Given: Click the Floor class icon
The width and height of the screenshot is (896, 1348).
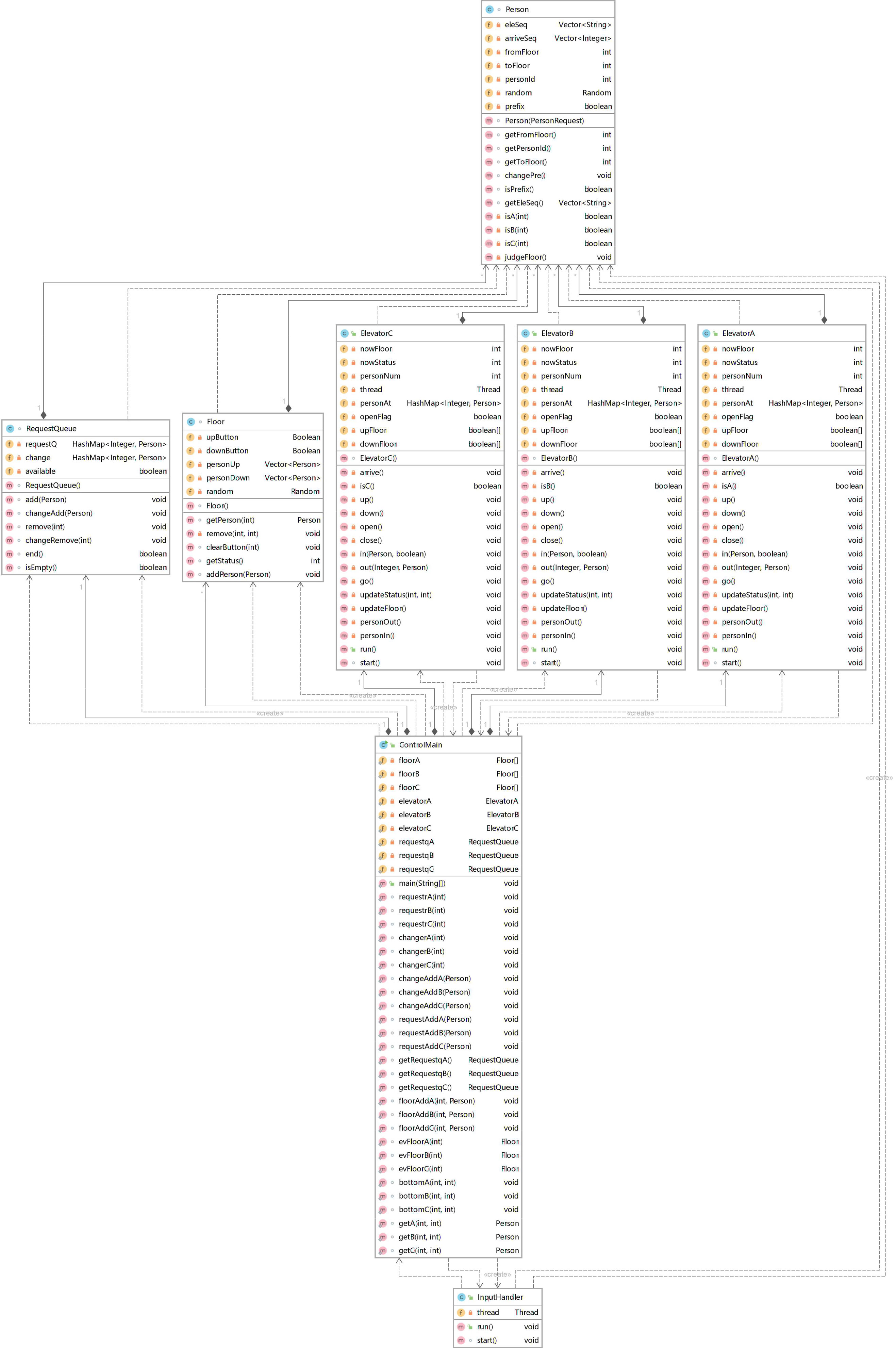Looking at the screenshot, I should point(191,422).
